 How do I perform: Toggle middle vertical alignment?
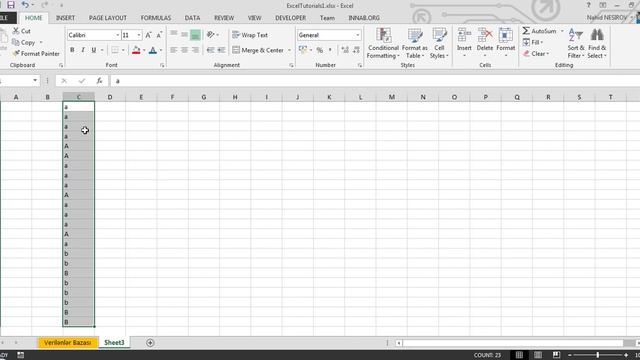[184, 35]
